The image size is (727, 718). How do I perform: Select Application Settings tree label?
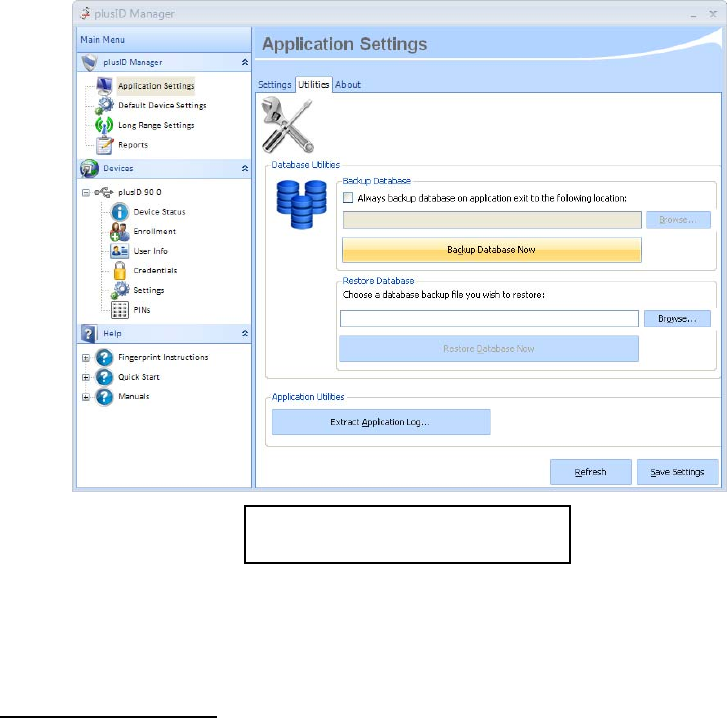(156, 86)
